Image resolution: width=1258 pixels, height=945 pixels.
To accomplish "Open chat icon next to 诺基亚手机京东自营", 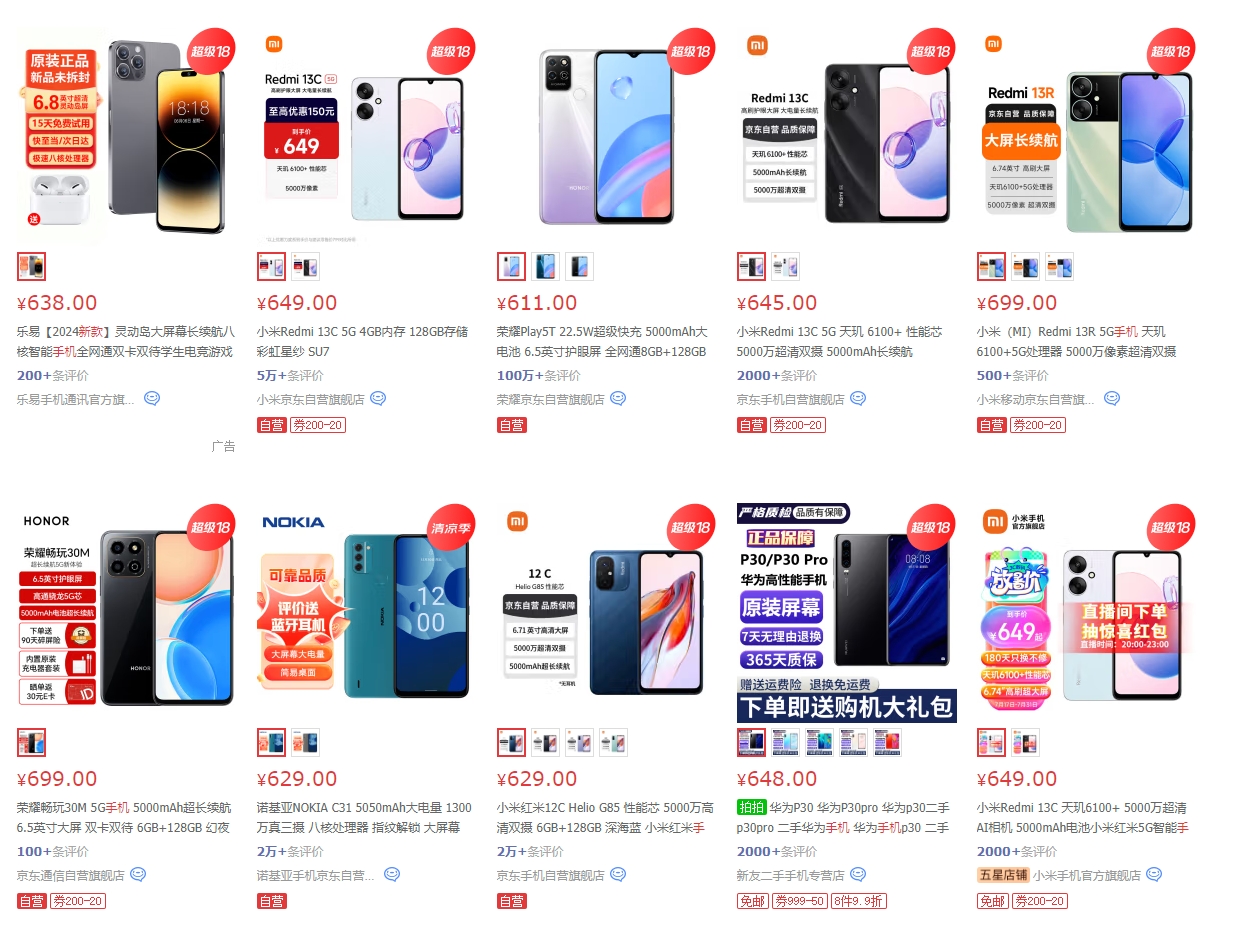I will point(392,874).
